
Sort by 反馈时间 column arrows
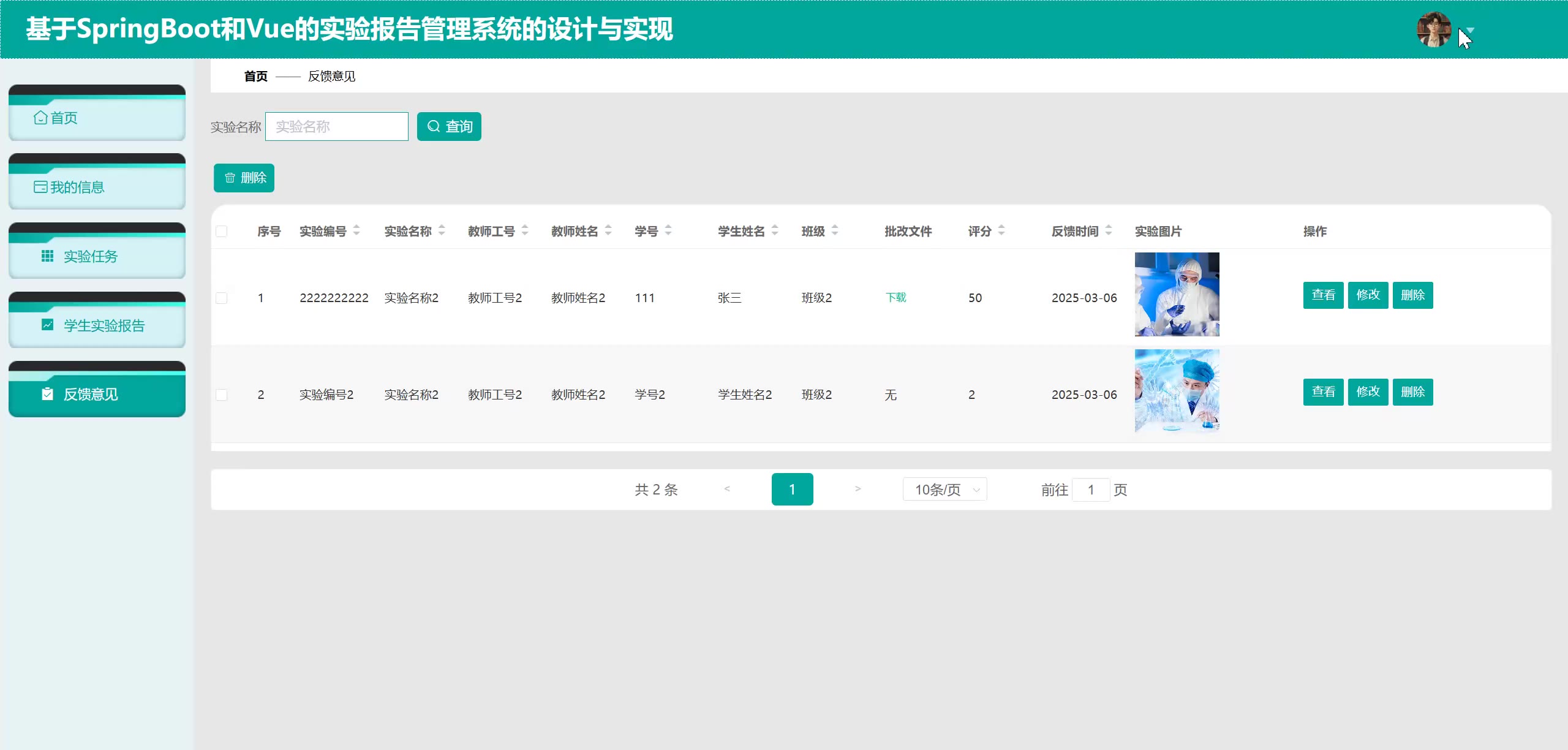[1109, 231]
